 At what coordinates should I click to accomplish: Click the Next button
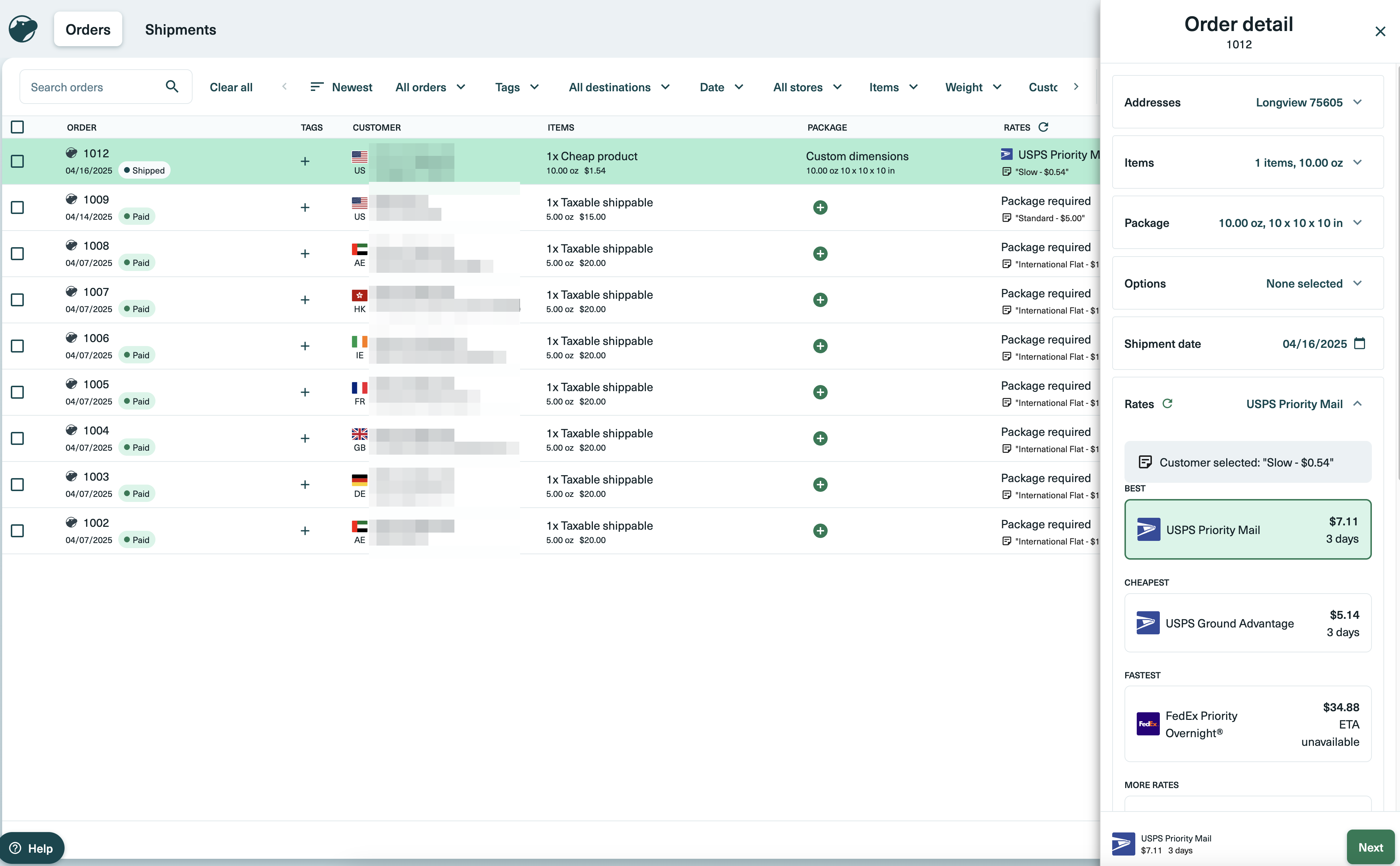[x=1370, y=847]
